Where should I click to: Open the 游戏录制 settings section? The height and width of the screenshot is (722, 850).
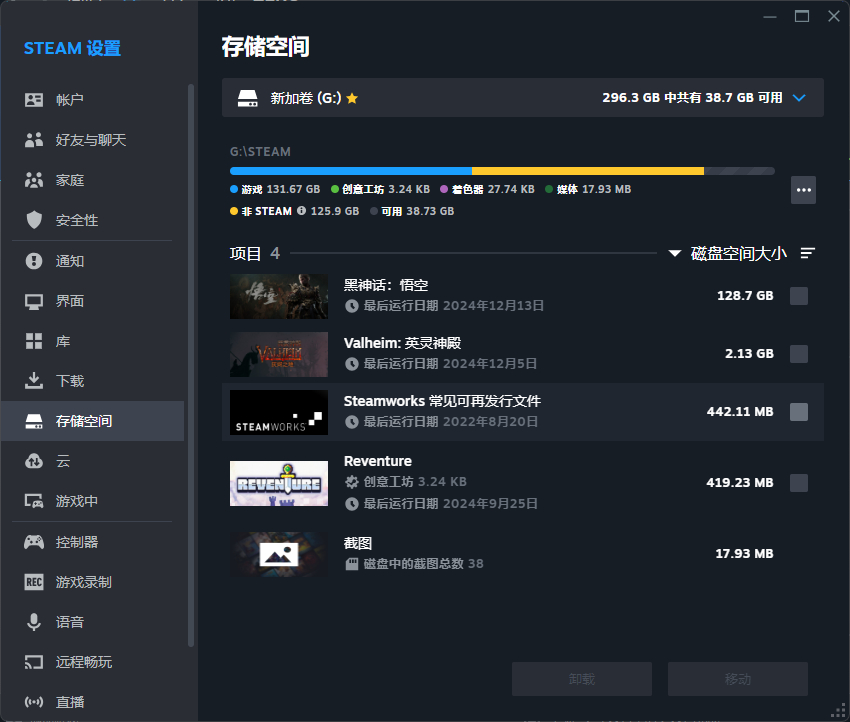point(93,582)
